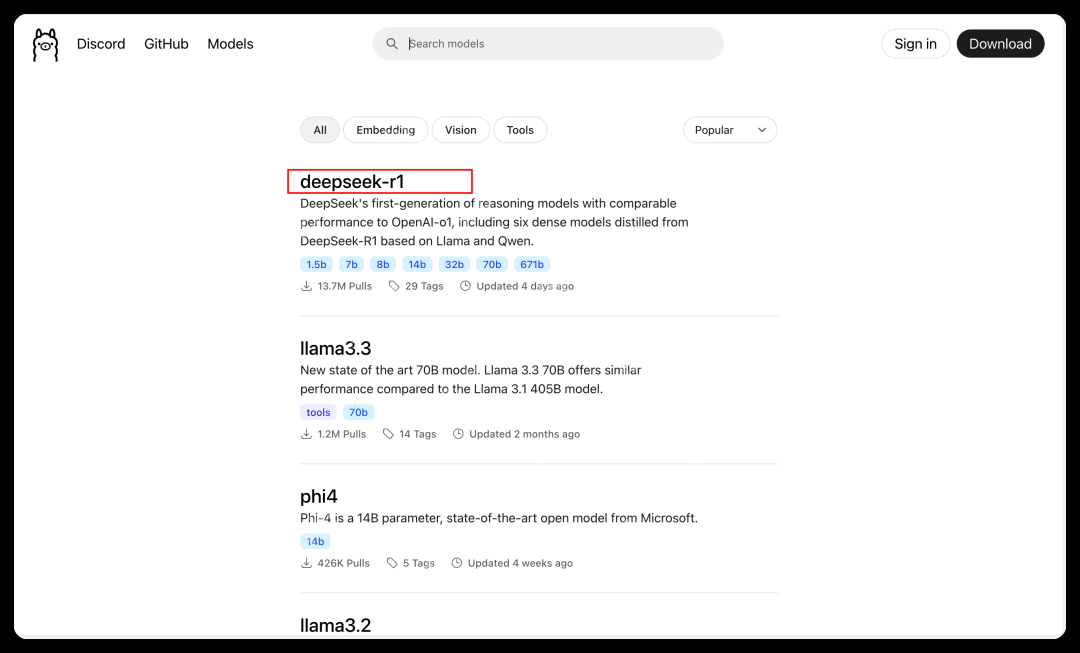Click the clock icon beside Updated 4 weeks ago

pyautogui.click(x=457, y=563)
